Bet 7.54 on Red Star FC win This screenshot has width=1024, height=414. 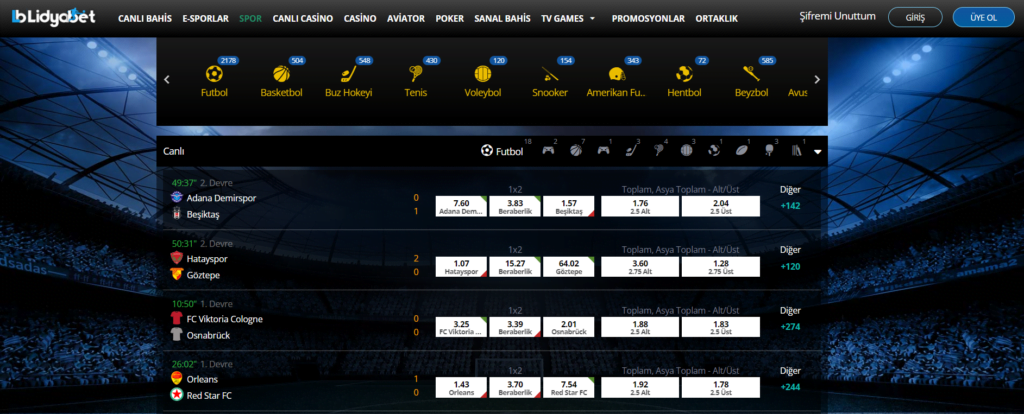pos(568,387)
